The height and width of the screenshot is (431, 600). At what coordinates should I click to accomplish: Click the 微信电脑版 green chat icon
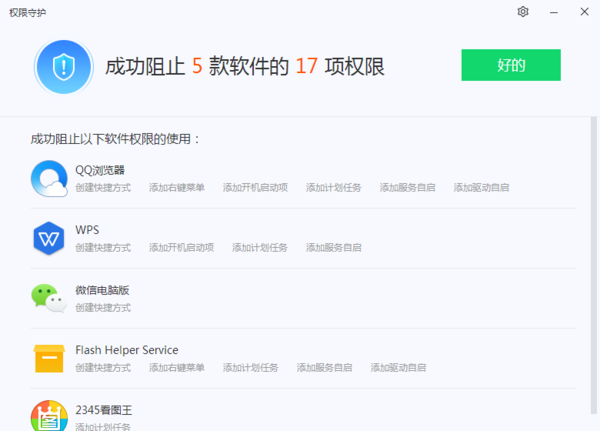pos(49,298)
